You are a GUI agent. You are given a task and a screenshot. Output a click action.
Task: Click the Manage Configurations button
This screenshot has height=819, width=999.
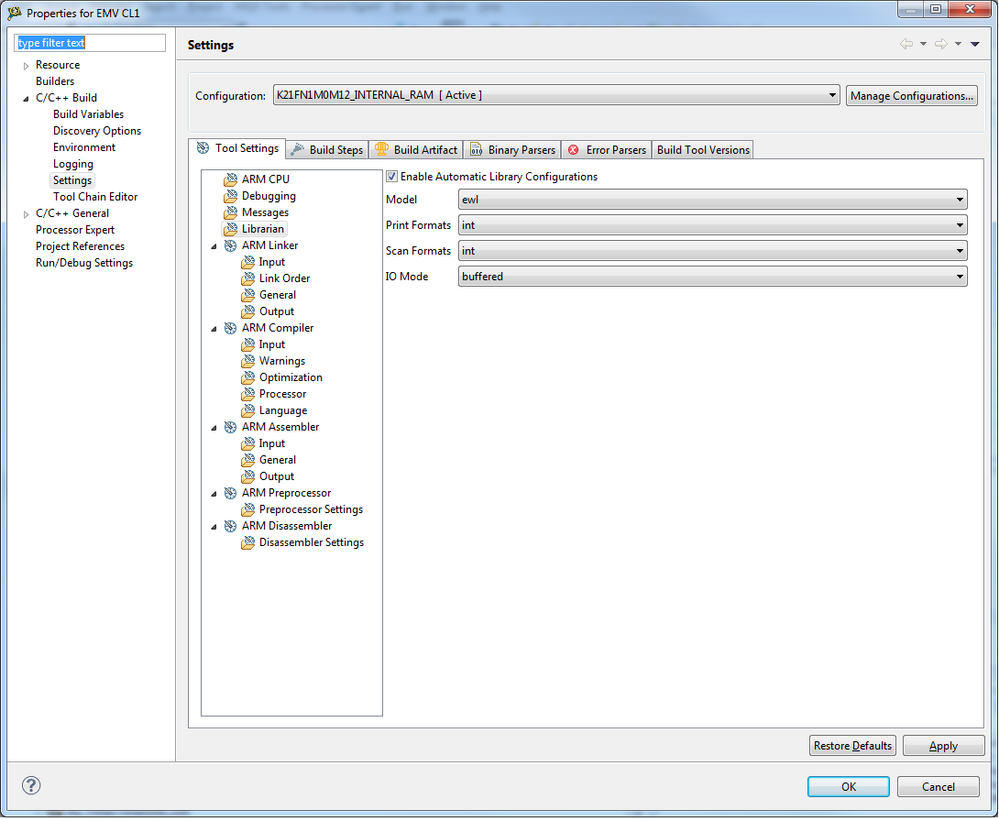point(912,96)
